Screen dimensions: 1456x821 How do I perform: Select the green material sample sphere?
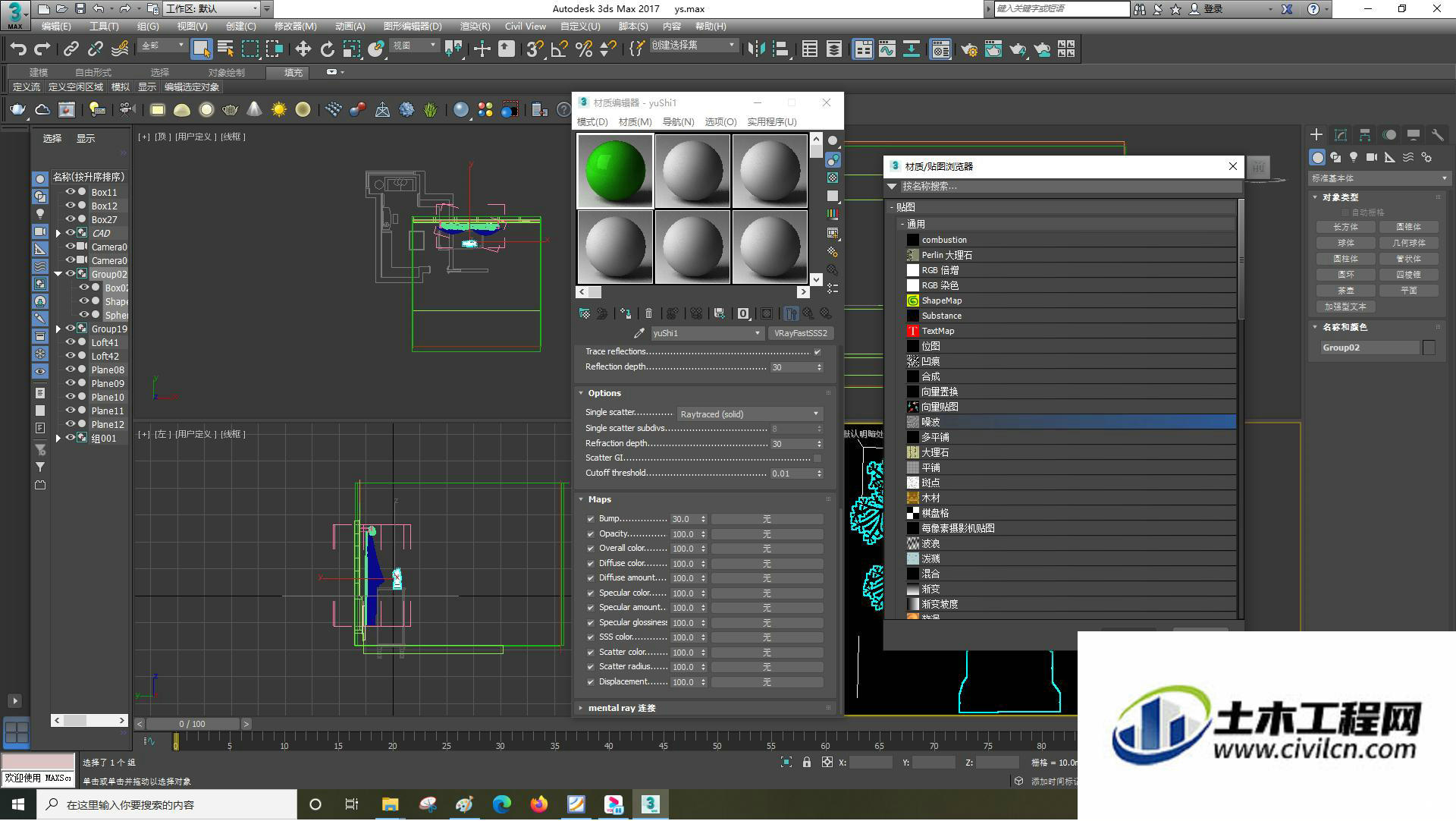coord(615,171)
